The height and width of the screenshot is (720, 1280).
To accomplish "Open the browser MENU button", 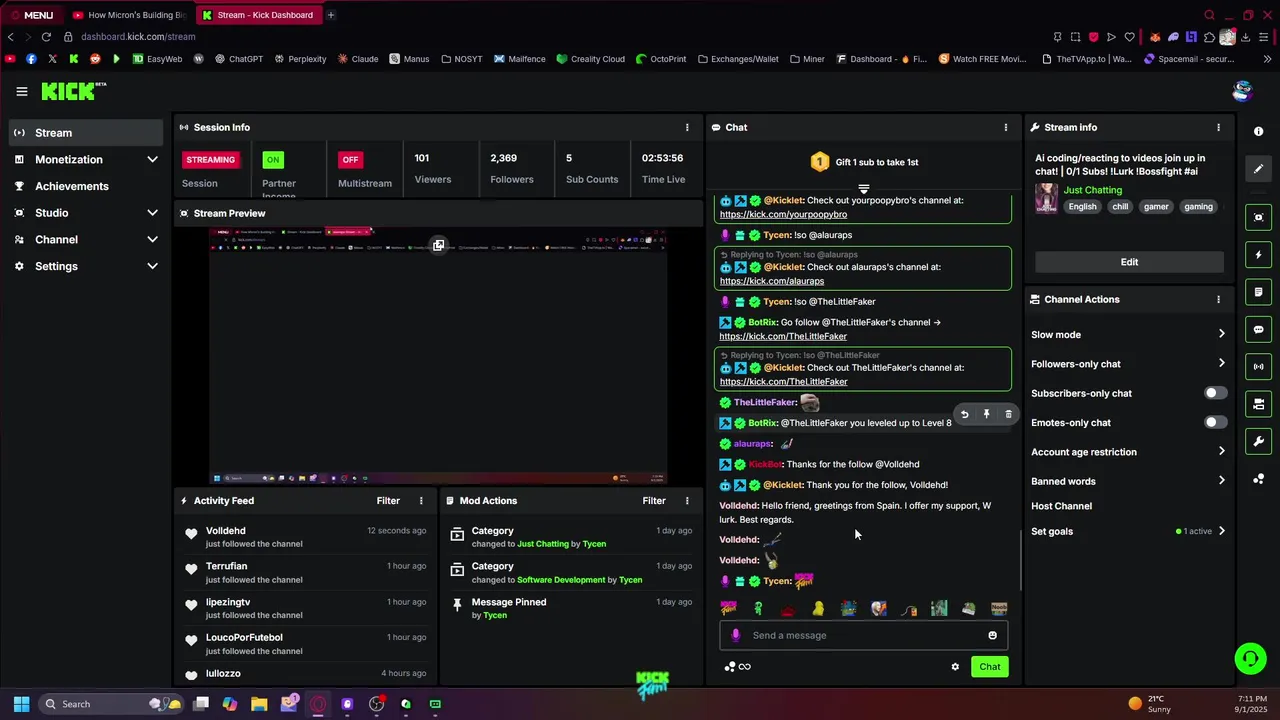I will [x=31, y=15].
